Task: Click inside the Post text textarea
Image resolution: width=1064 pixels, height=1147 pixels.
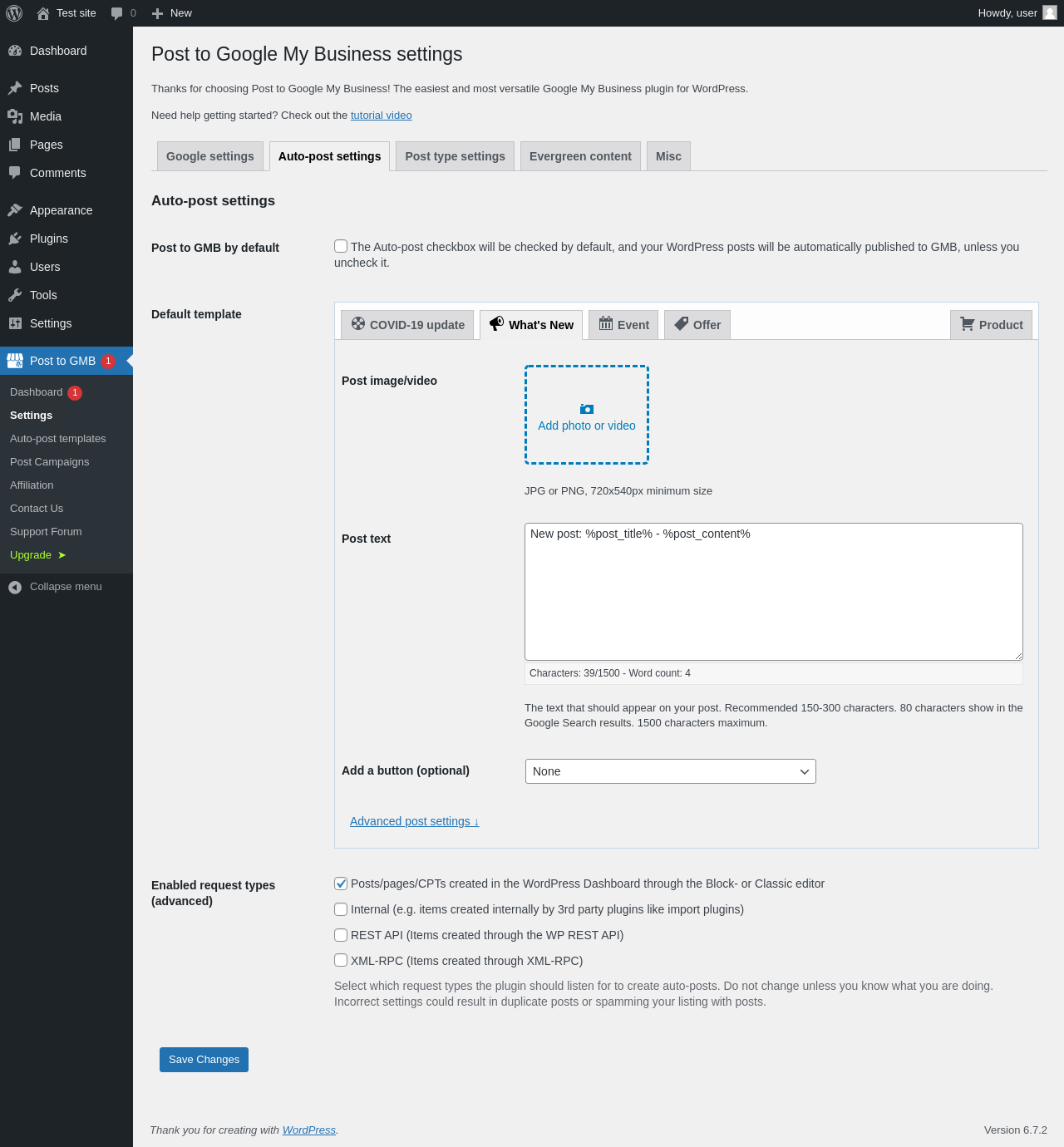Action: click(774, 592)
